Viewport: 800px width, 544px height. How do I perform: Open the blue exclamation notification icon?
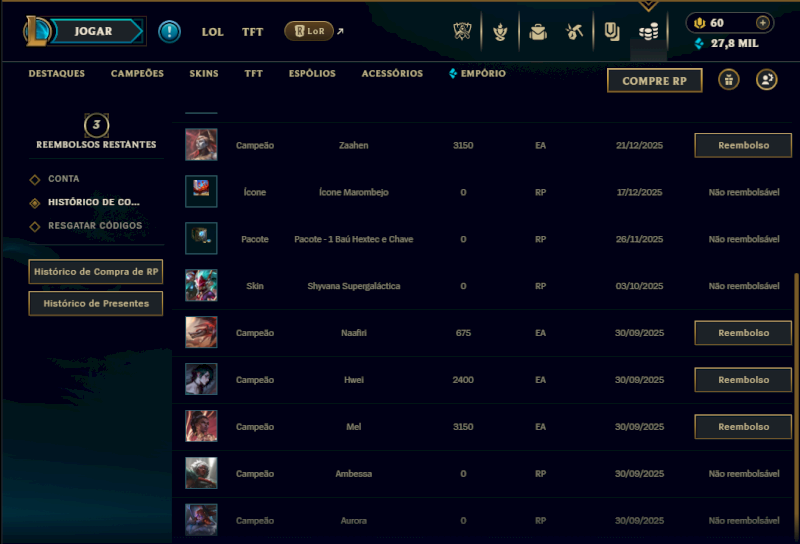(x=169, y=32)
